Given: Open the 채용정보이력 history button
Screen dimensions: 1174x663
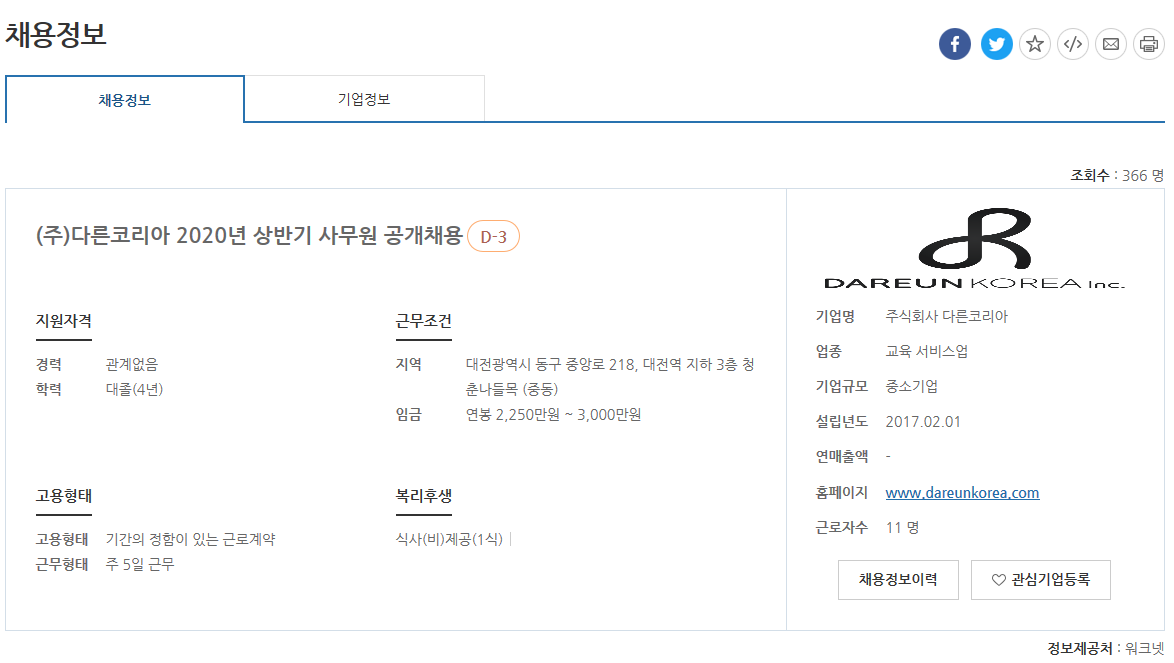Looking at the screenshot, I should pyautogui.click(x=898, y=580).
